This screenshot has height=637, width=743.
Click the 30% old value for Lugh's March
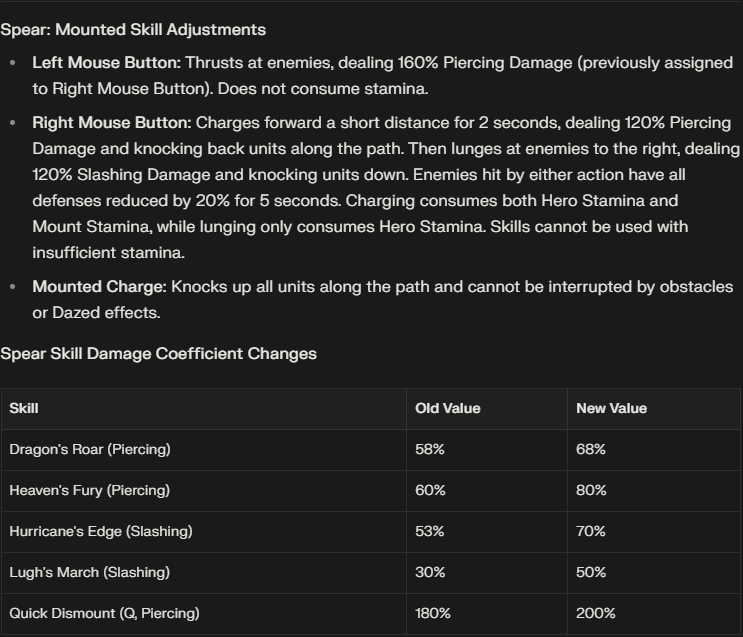click(x=487, y=573)
